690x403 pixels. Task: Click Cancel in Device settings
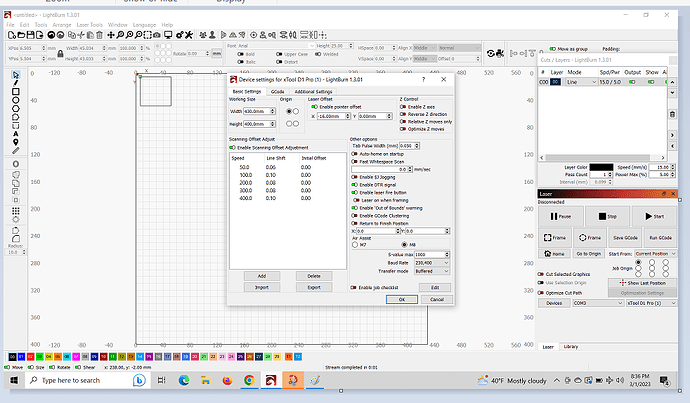(437, 299)
